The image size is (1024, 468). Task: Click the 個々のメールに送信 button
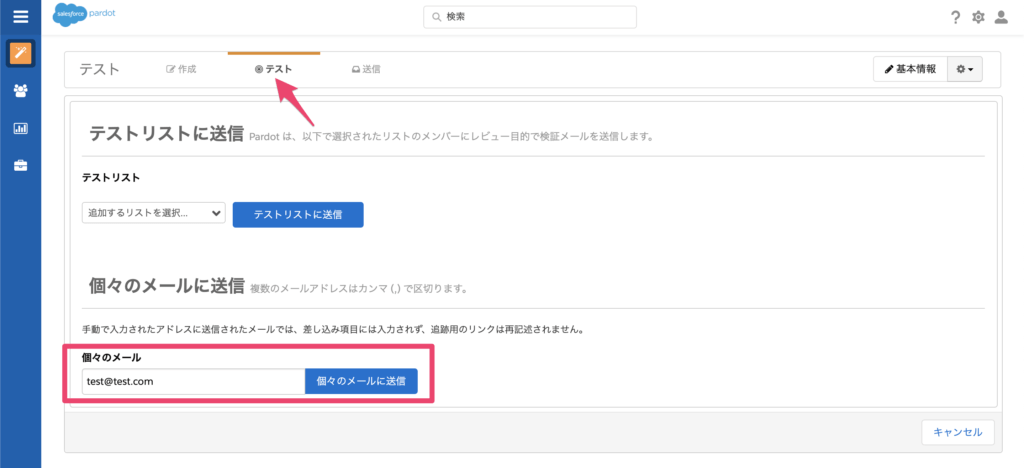coord(361,382)
